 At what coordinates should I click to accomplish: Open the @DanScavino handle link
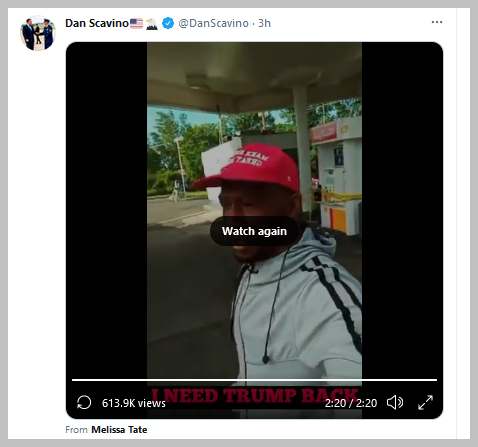(213, 23)
